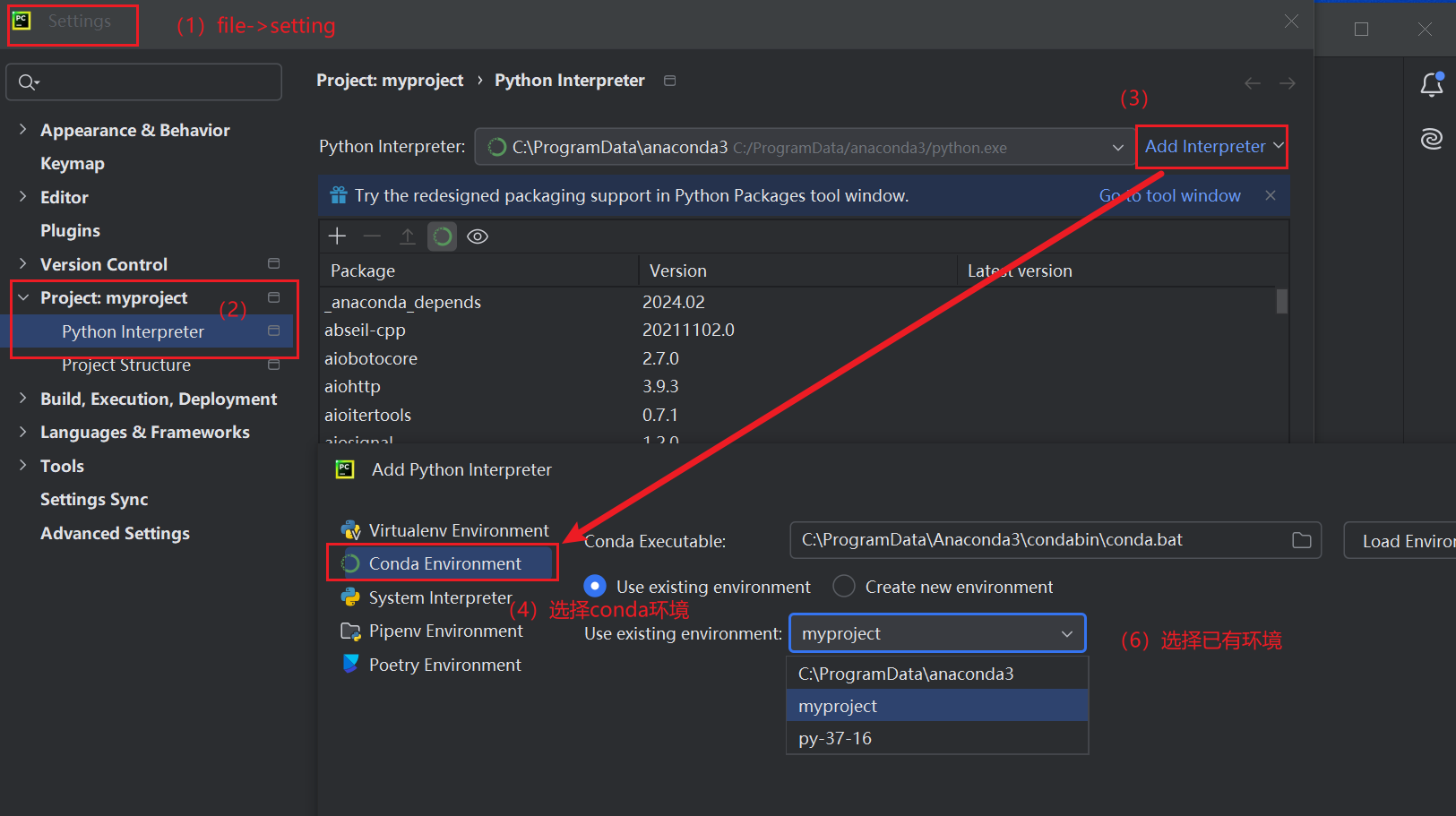Click the Conda package manager icon

[x=442, y=236]
